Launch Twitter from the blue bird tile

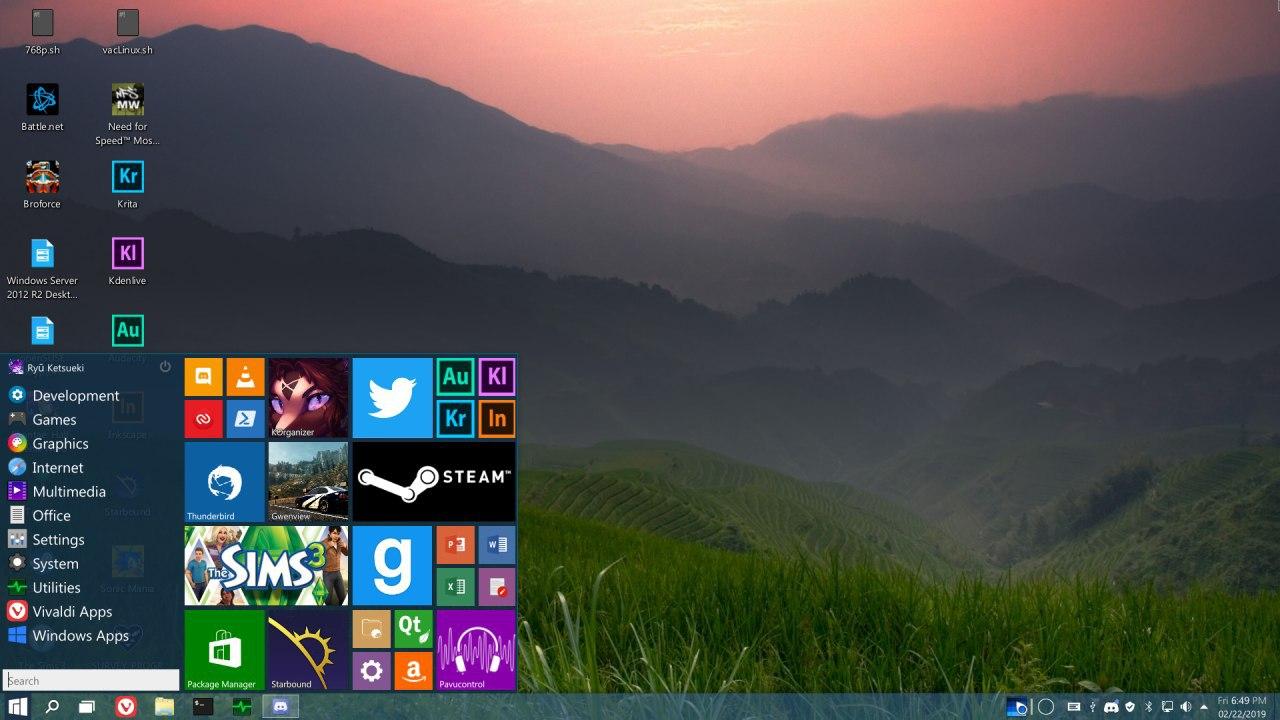[392, 398]
